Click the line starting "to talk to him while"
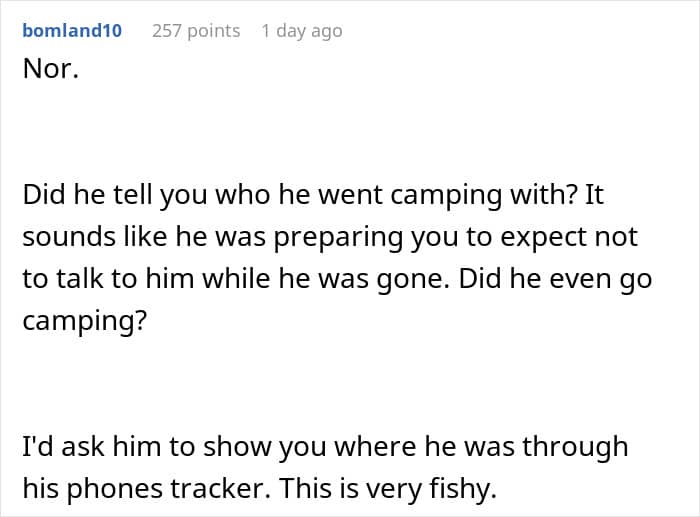 click(336, 279)
